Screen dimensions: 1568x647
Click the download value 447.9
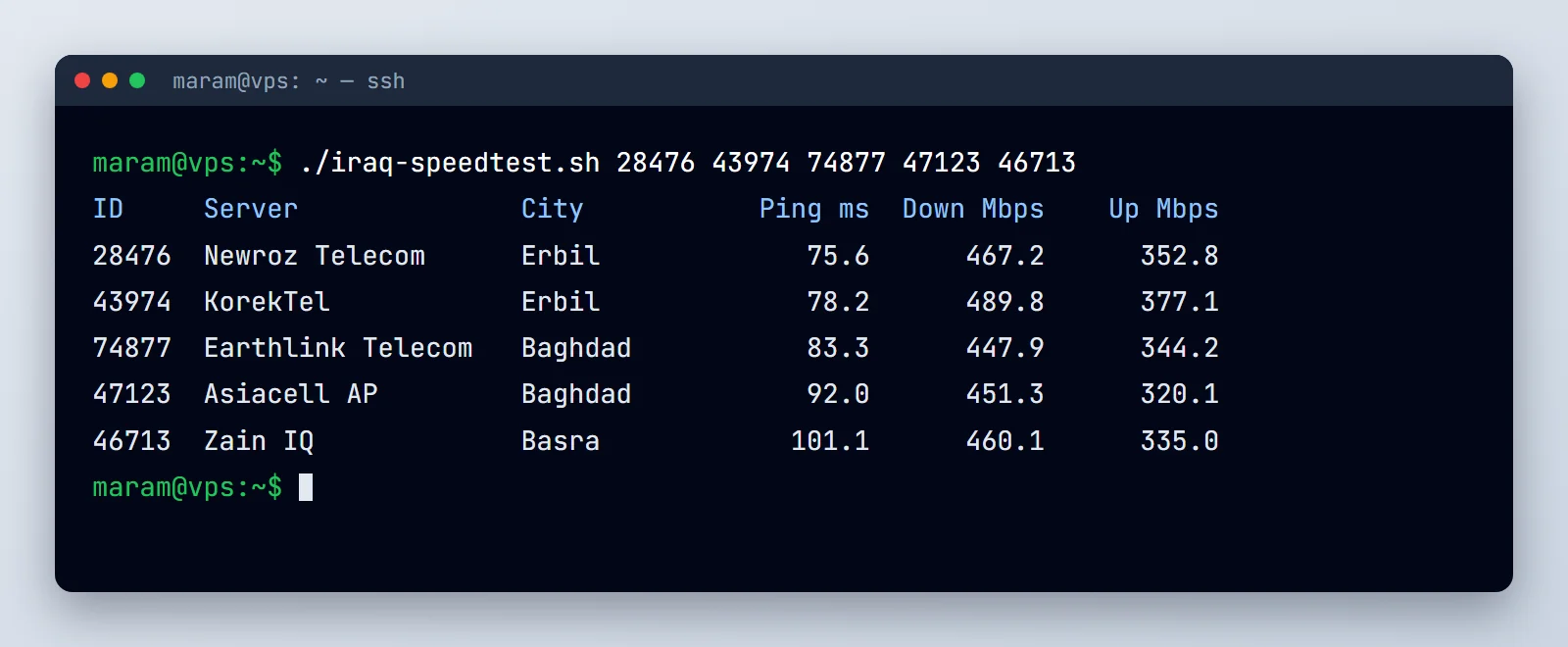pyautogui.click(x=1005, y=348)
